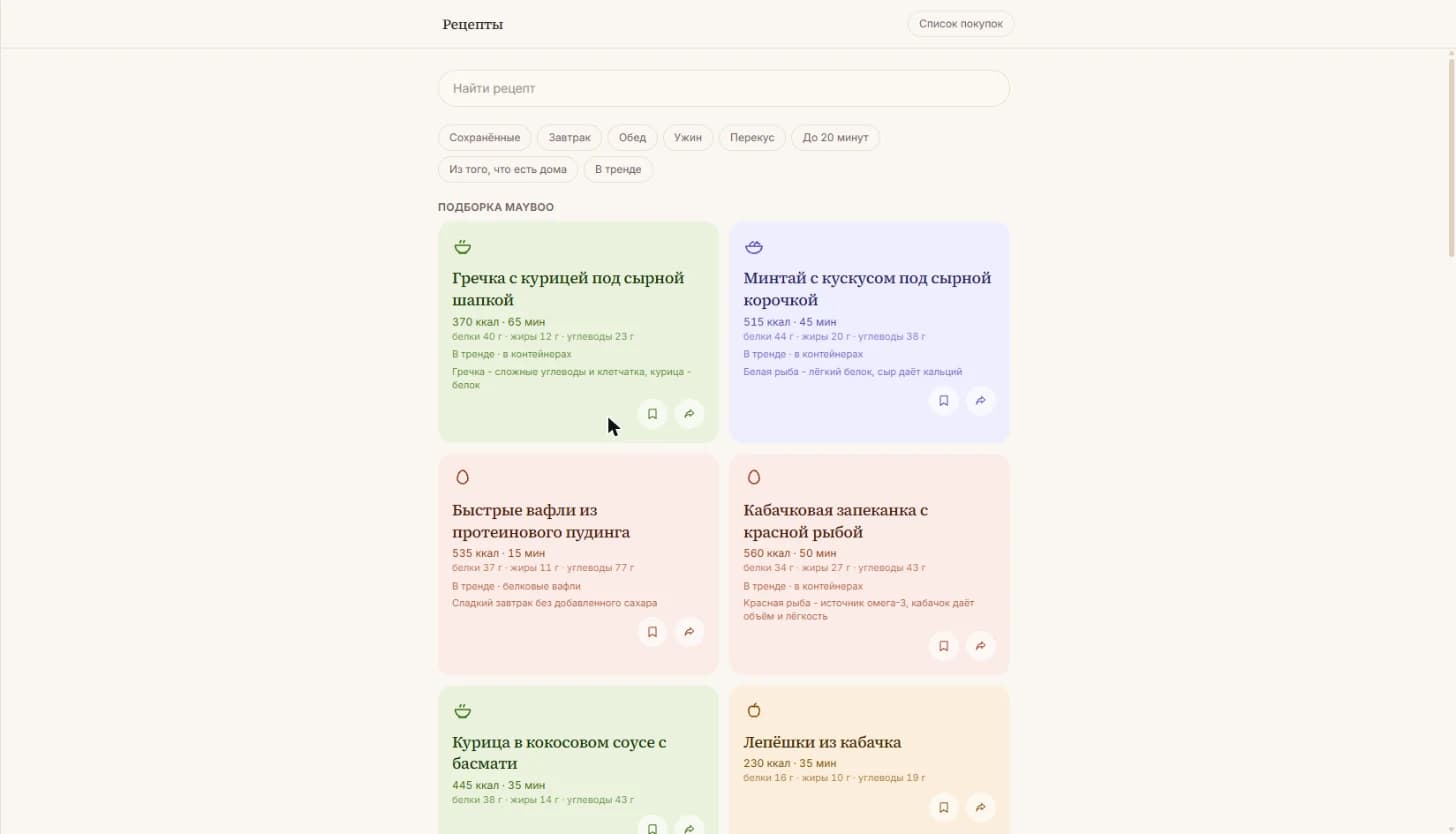Save the Быстрые вафли recipe bookmark
Viewport: 1456px width, 834px height.
652,632
